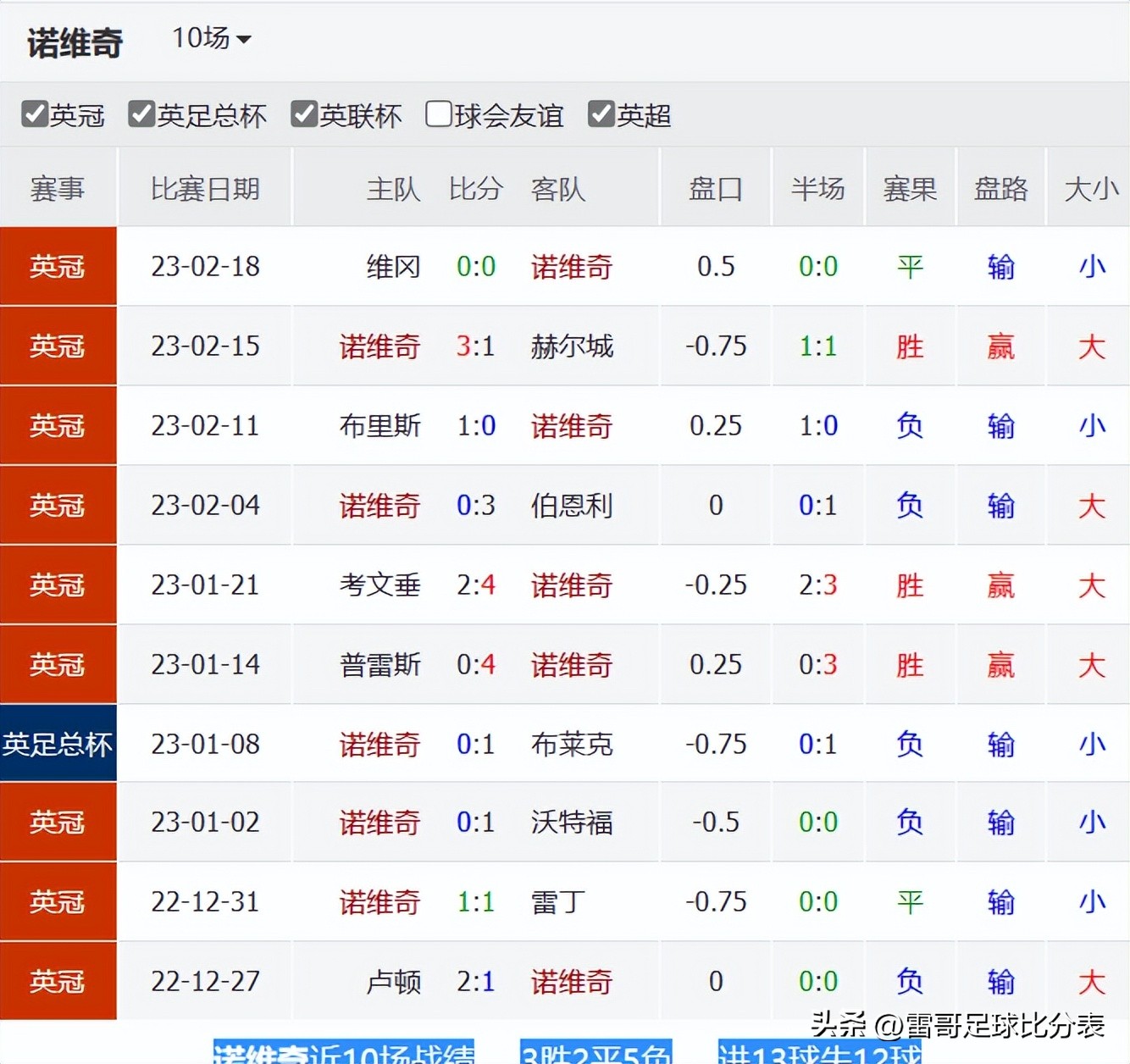The width and height of the screenshot is (1130, 1064).
Task: Click the 卢顿 home team entry
Action: pos(393,982)
